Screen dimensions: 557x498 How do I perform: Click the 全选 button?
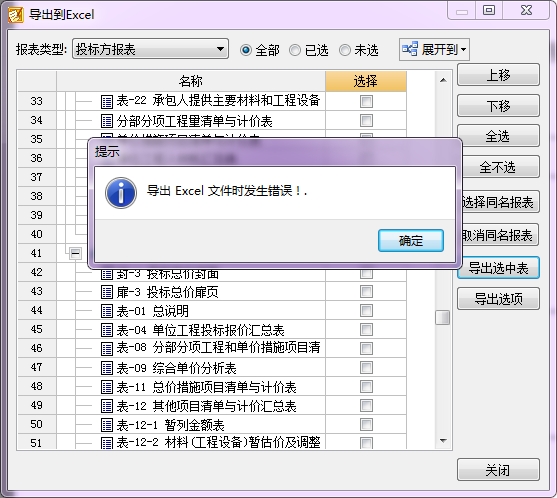pos(498,136)
